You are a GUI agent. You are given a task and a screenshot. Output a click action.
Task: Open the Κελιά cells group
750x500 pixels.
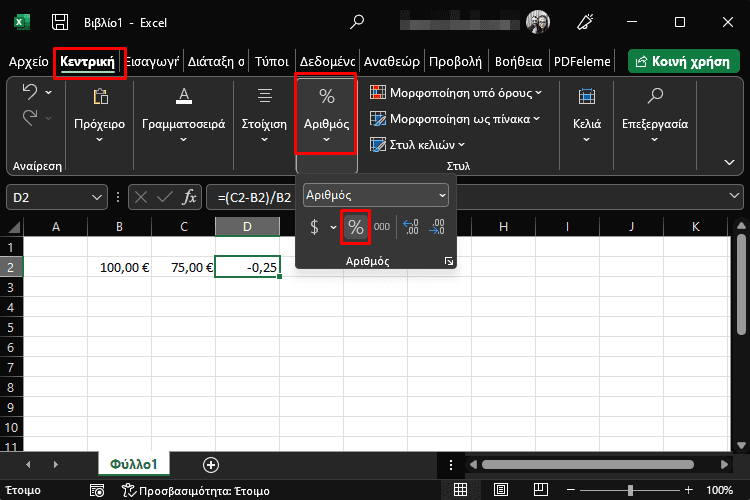[586, 116]
